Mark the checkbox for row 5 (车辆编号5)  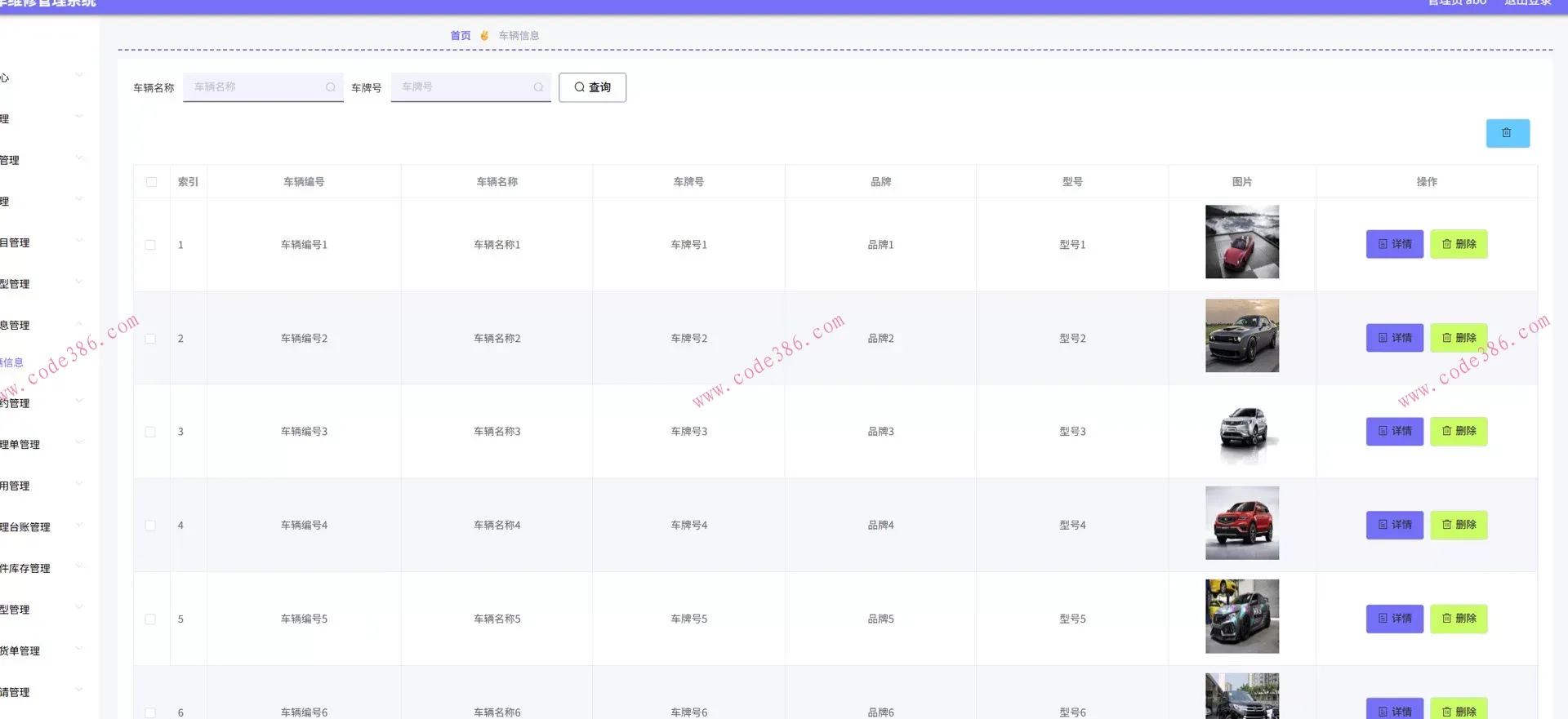pos(150,619)
